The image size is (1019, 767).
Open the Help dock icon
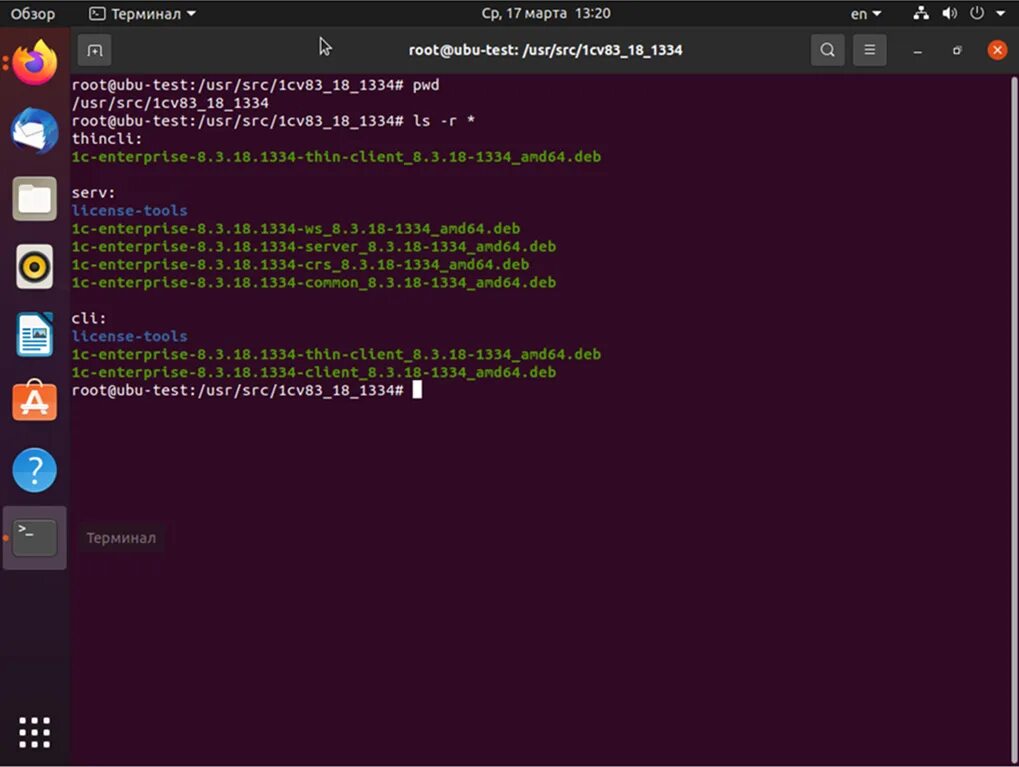pyautogui.click(x=34, y=470)
